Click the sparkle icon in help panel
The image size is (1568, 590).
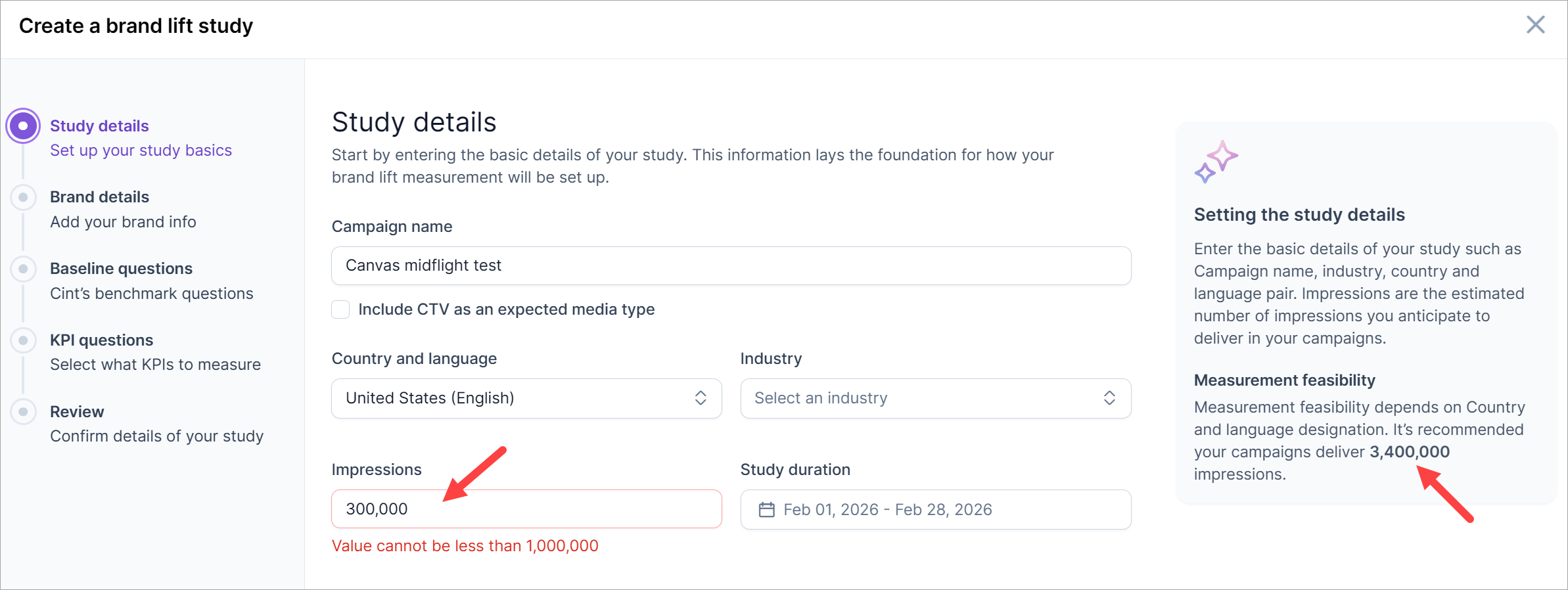[x=1216, y=162]
